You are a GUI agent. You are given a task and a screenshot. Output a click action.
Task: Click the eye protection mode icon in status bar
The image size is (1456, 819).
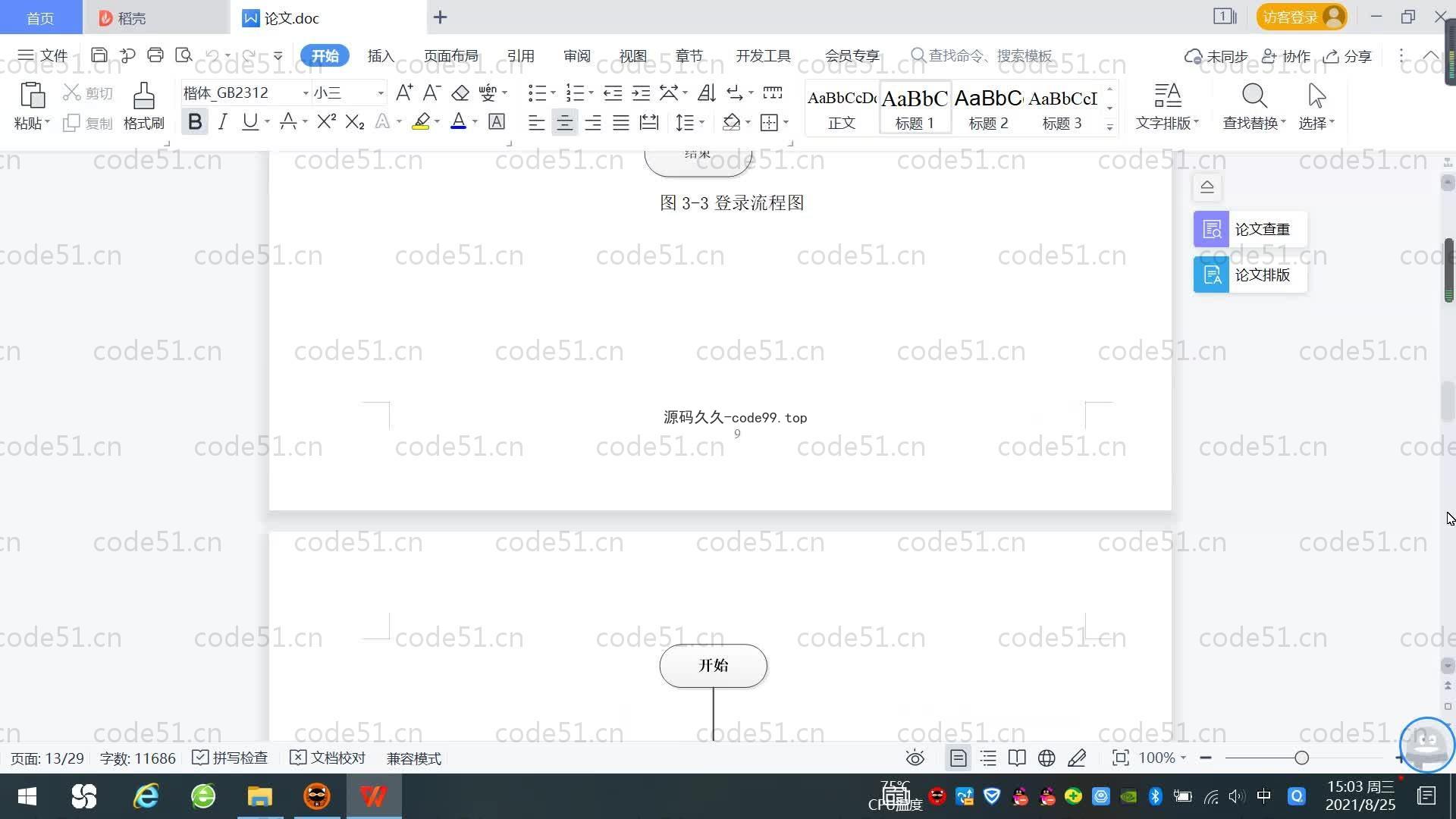915,758
